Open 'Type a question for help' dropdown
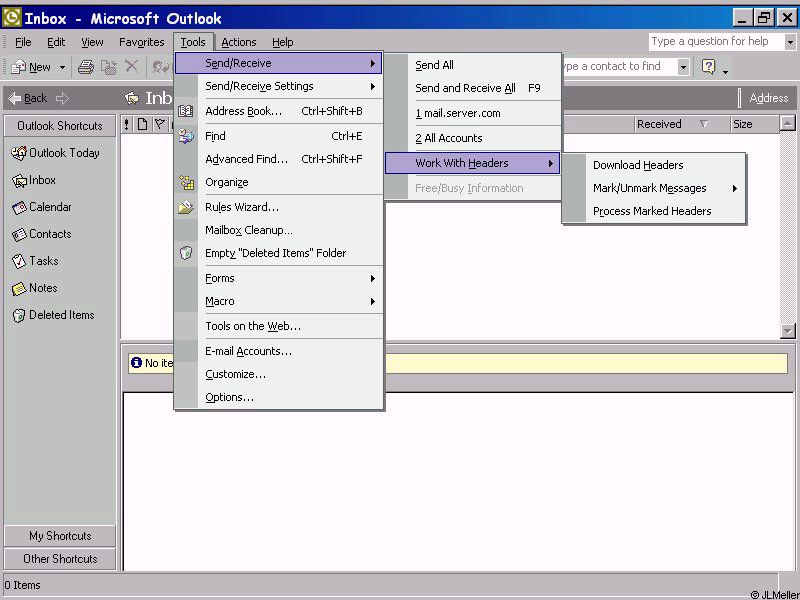This screenshot has height=600, width=800. click(x=790, y=42)
